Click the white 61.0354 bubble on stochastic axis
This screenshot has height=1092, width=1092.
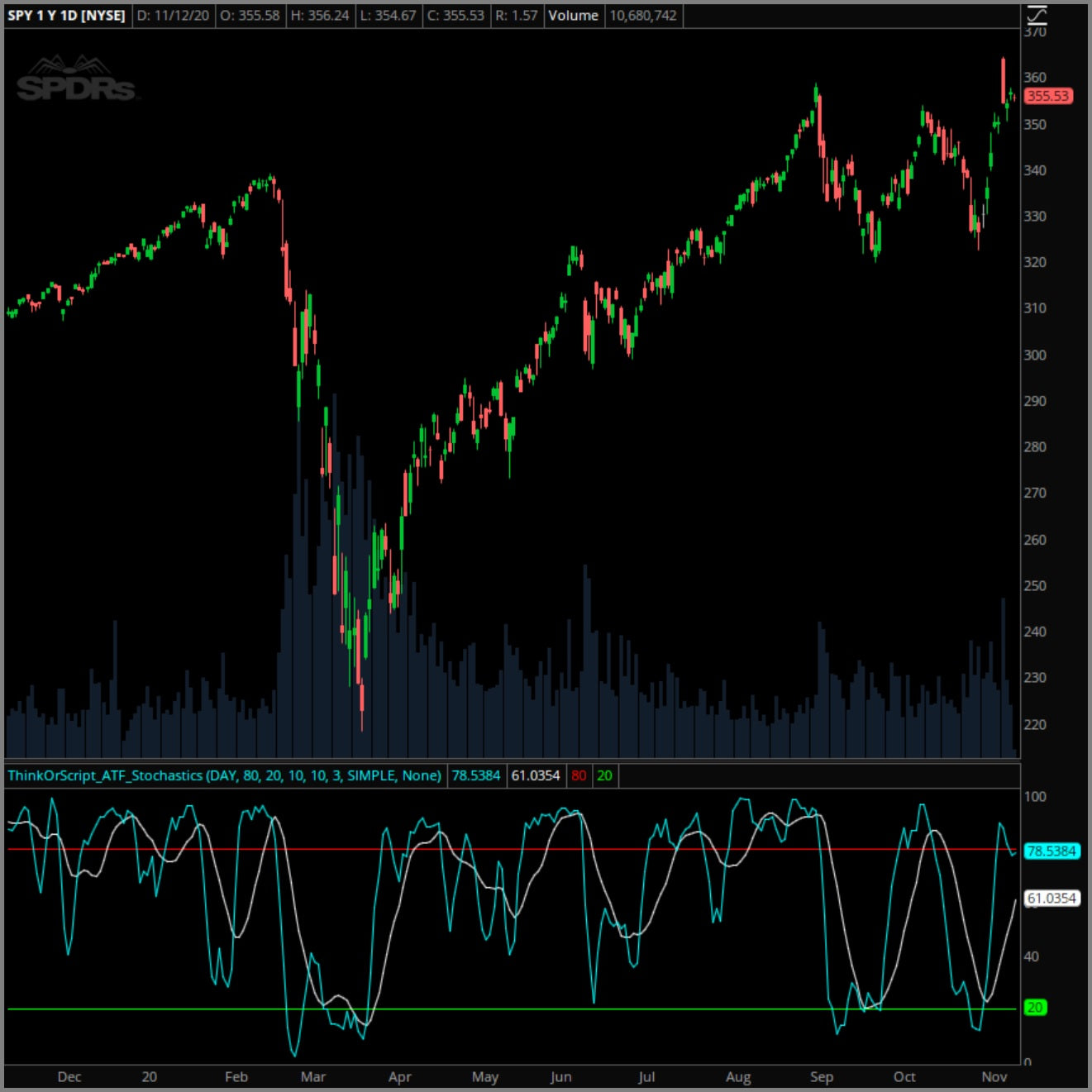point(1051,898)
